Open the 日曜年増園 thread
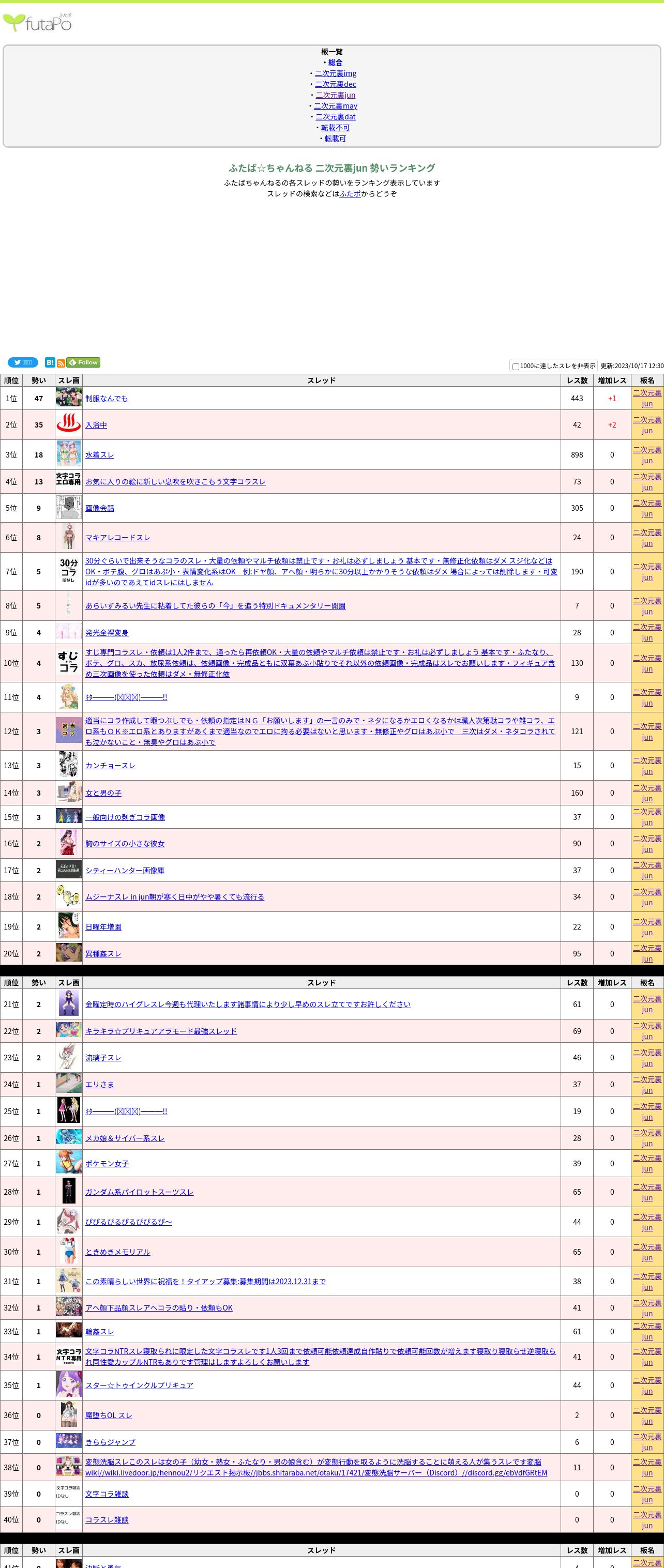Image resolution: width=664 pixels, height=1568 pixels. (x=103, y=926)
